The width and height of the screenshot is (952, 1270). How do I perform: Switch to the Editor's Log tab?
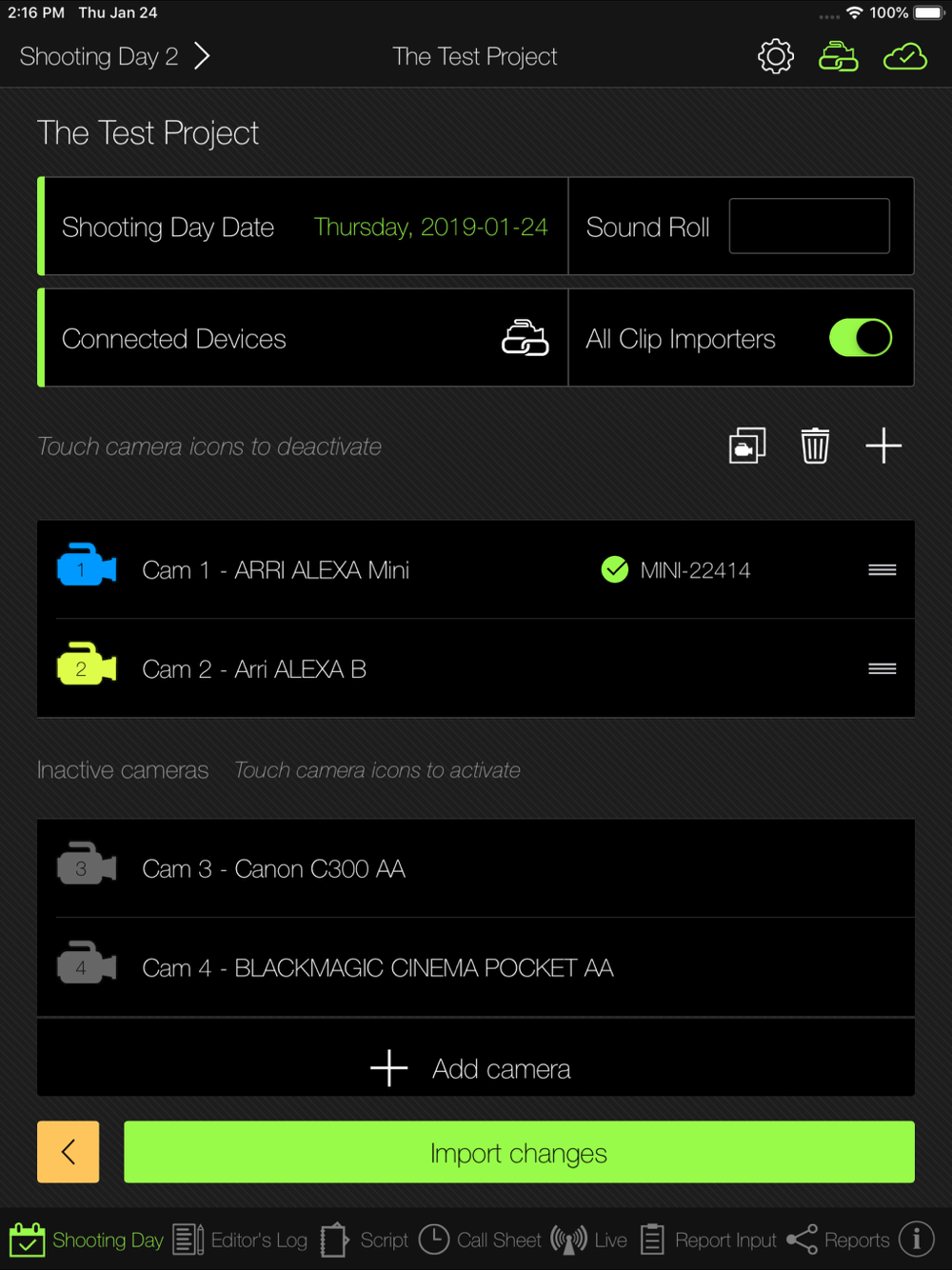[x=241, y=1240]
